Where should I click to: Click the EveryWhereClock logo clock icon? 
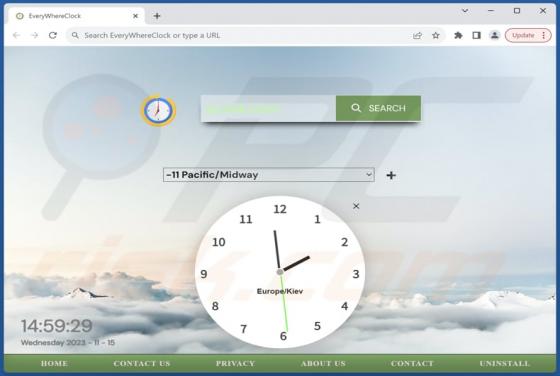coord(158,110)
